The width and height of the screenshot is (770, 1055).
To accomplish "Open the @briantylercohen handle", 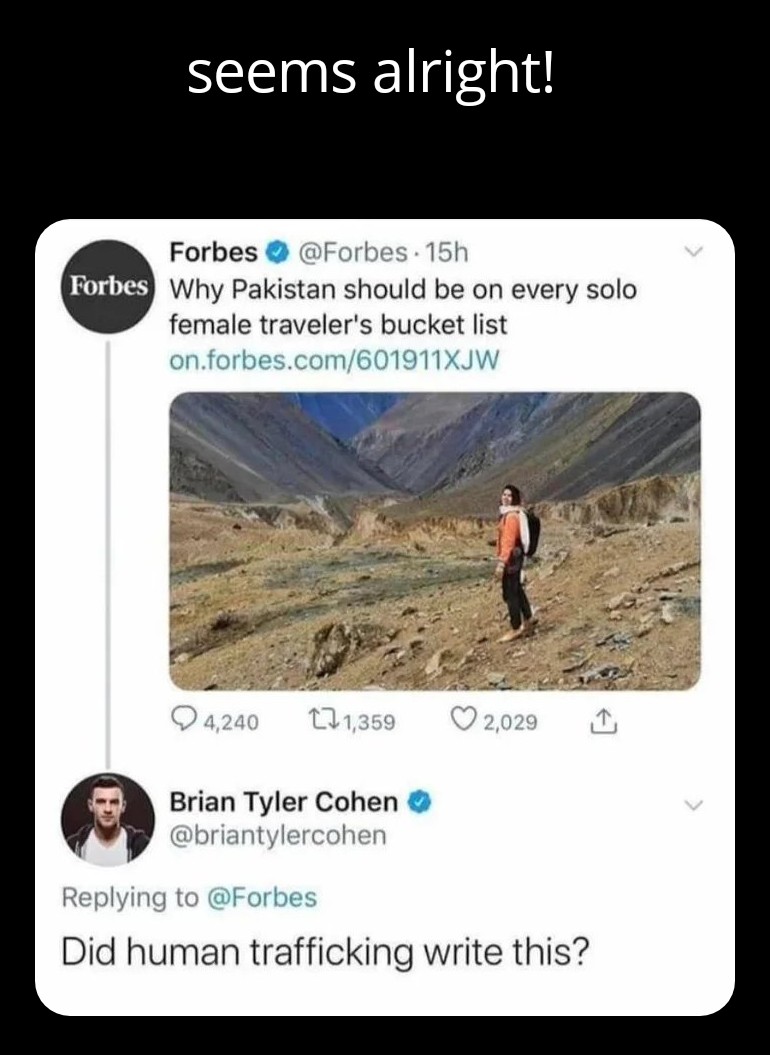I will click(277, 835).
